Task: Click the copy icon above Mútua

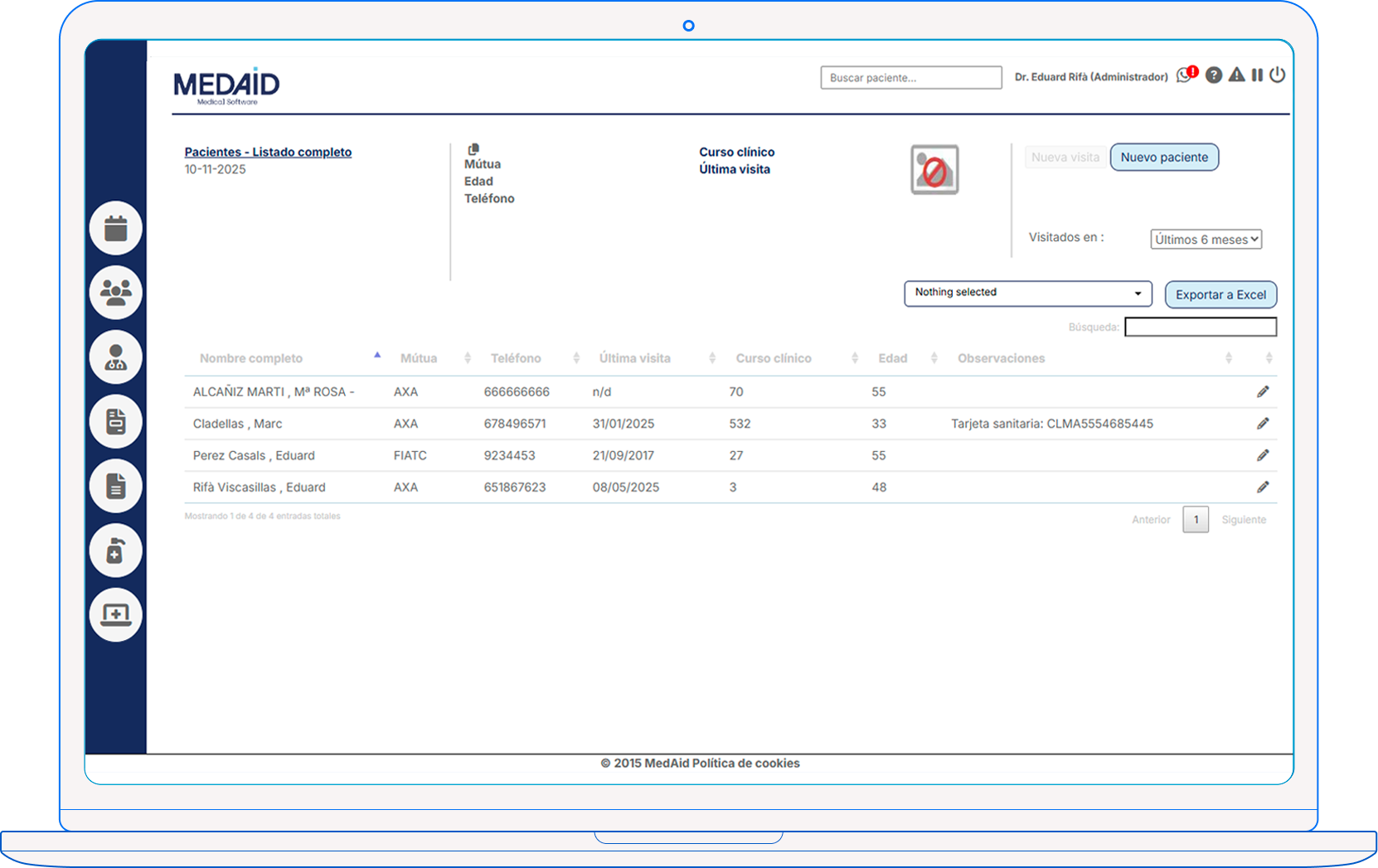Action: coord(473,149)
